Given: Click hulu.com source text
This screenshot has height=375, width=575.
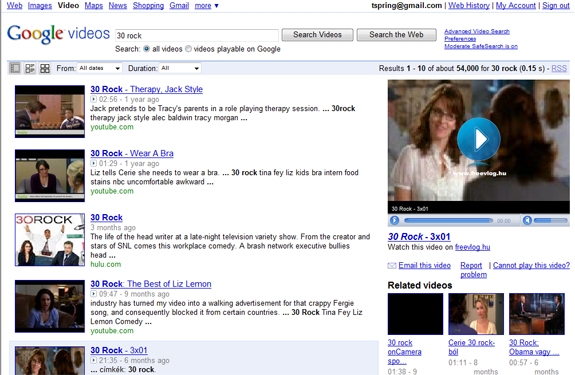Looking at the screenshot, I should pyautogui.click(x=106, y=264).
